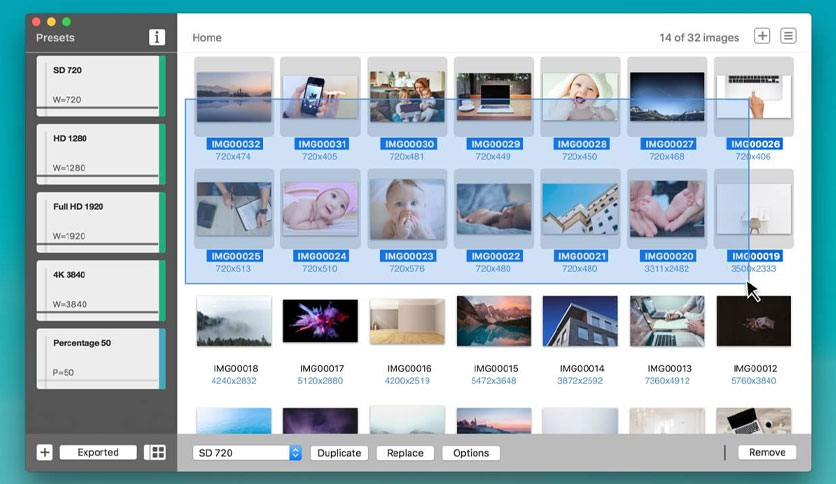836x484 pixels.
Task: Select the HD 1280 preset card
Action: 101,154
